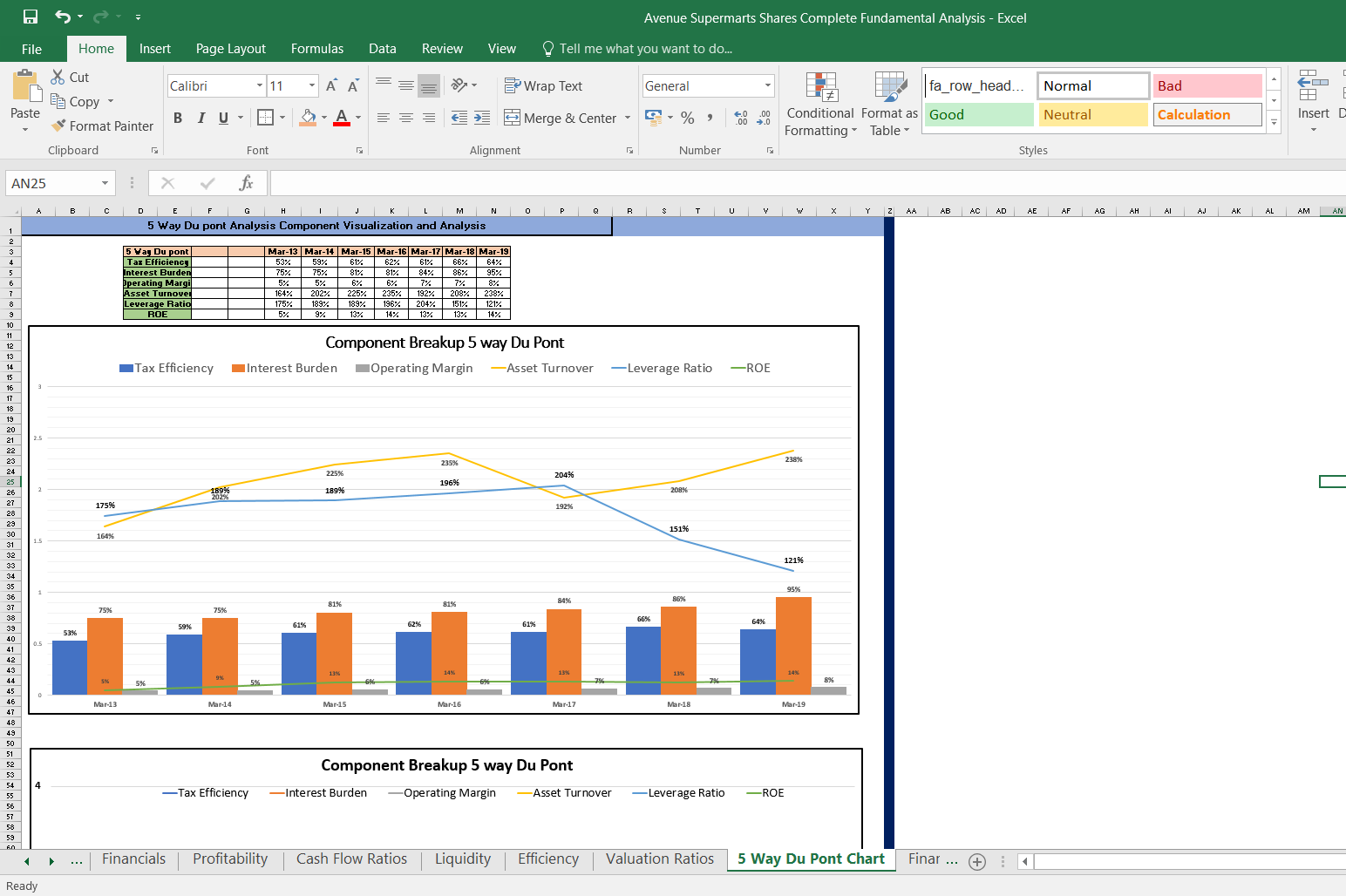Apply the Calculation cell style
Viewport: 1346px width, 896px height.
(1207, 114)
